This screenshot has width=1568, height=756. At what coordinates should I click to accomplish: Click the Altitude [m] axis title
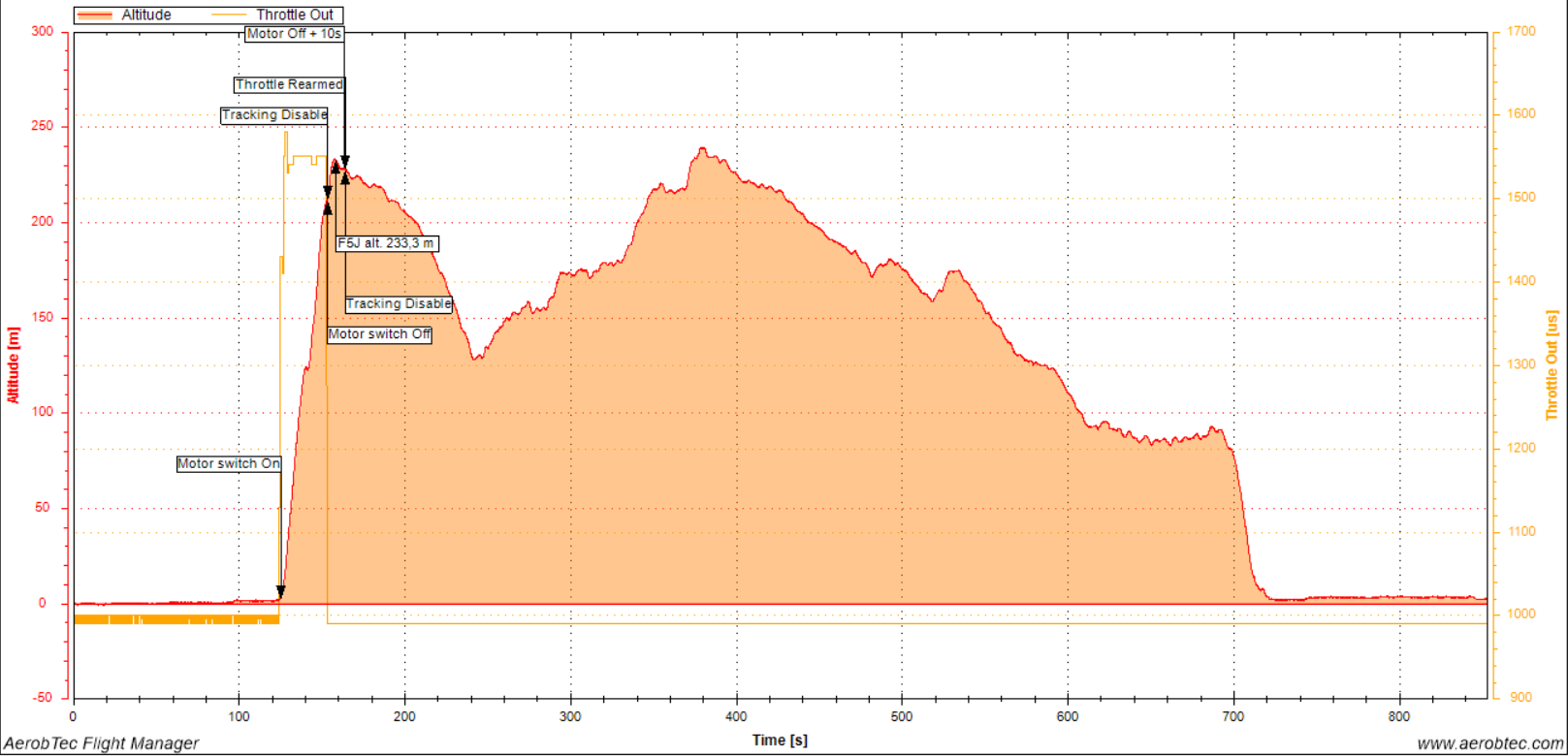point(14,365)
